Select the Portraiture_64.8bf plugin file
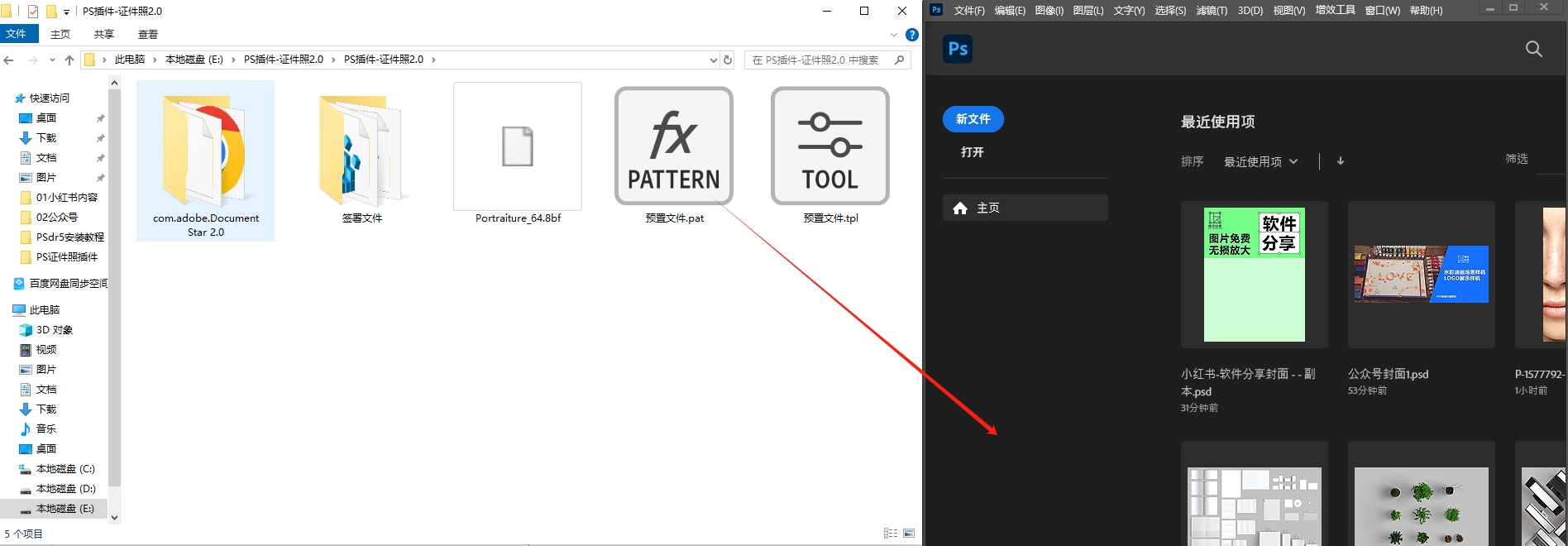The width and height of the screenshot is (1568, 546). tap(518, 147)
